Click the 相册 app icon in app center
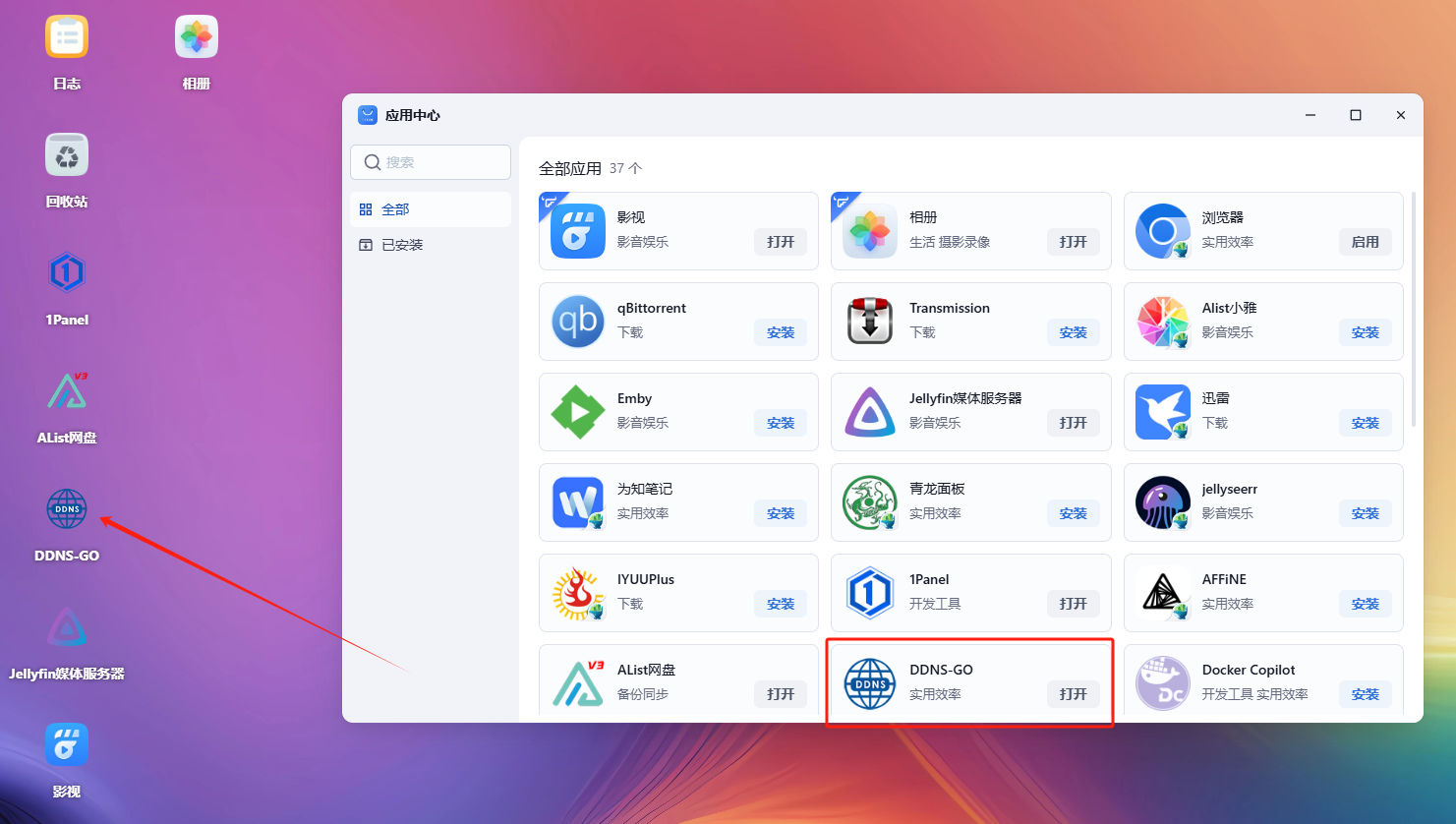 (x=870, y=231)
